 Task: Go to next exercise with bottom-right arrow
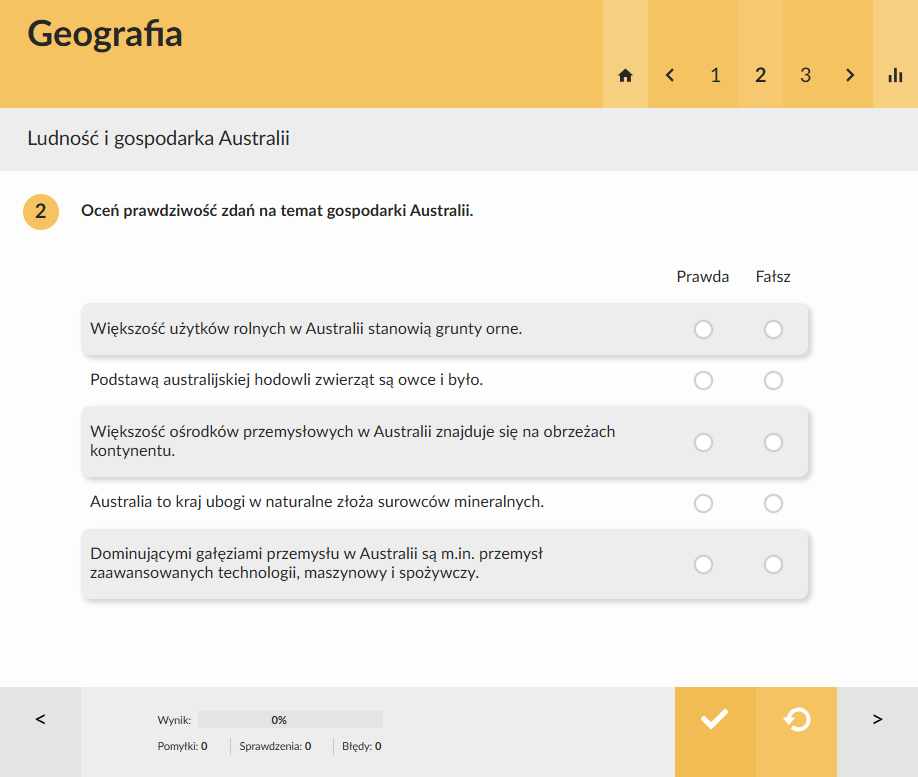877,719
